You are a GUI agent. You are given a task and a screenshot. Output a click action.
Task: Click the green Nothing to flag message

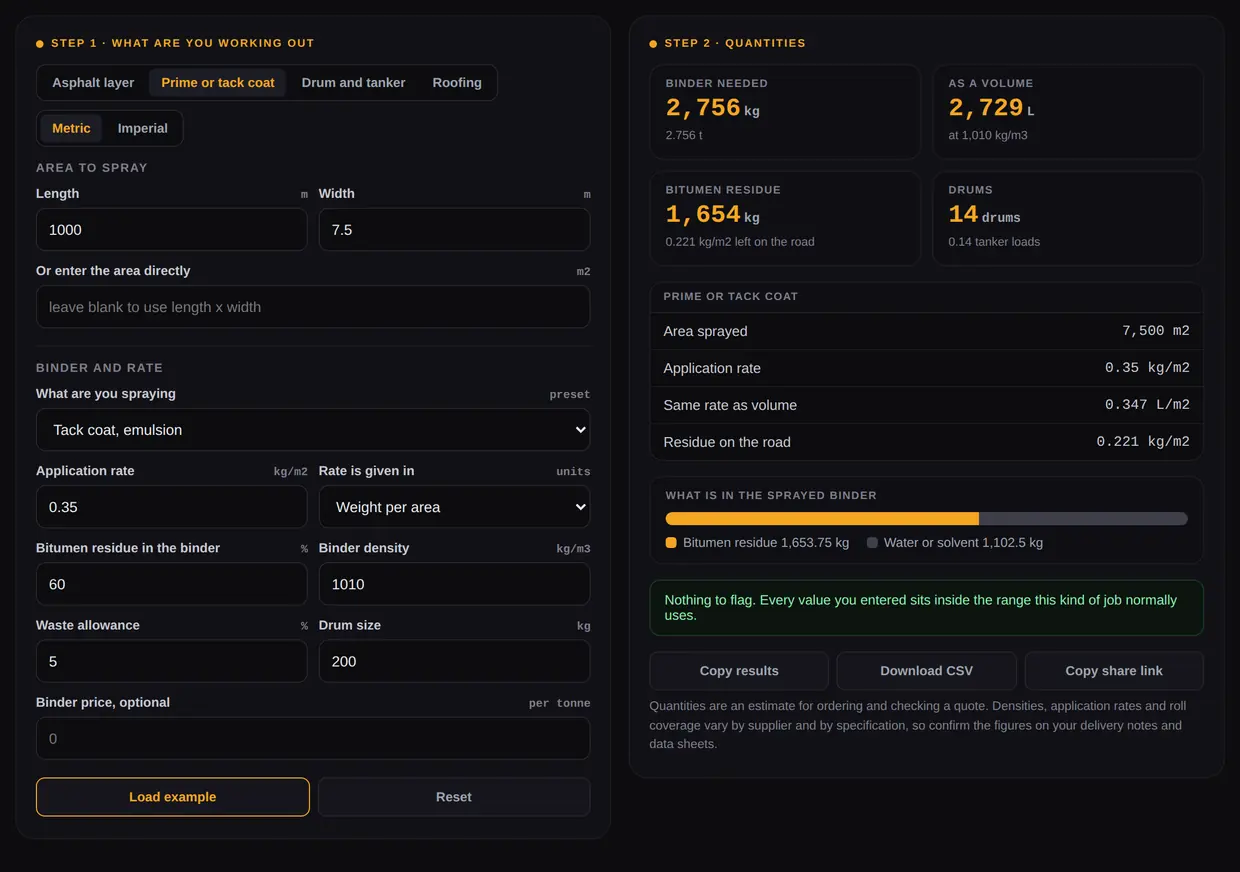pos(927,608)
